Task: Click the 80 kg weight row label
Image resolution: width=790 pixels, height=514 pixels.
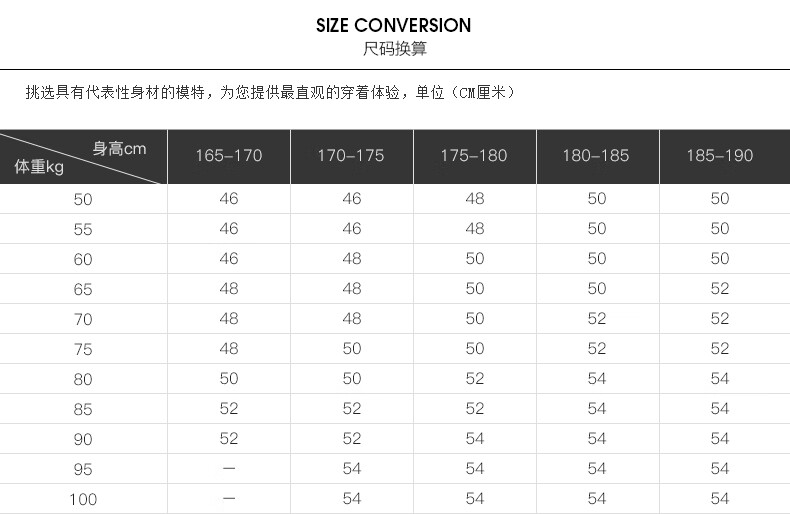Action: pyautogui.click(x=83, y=379)
